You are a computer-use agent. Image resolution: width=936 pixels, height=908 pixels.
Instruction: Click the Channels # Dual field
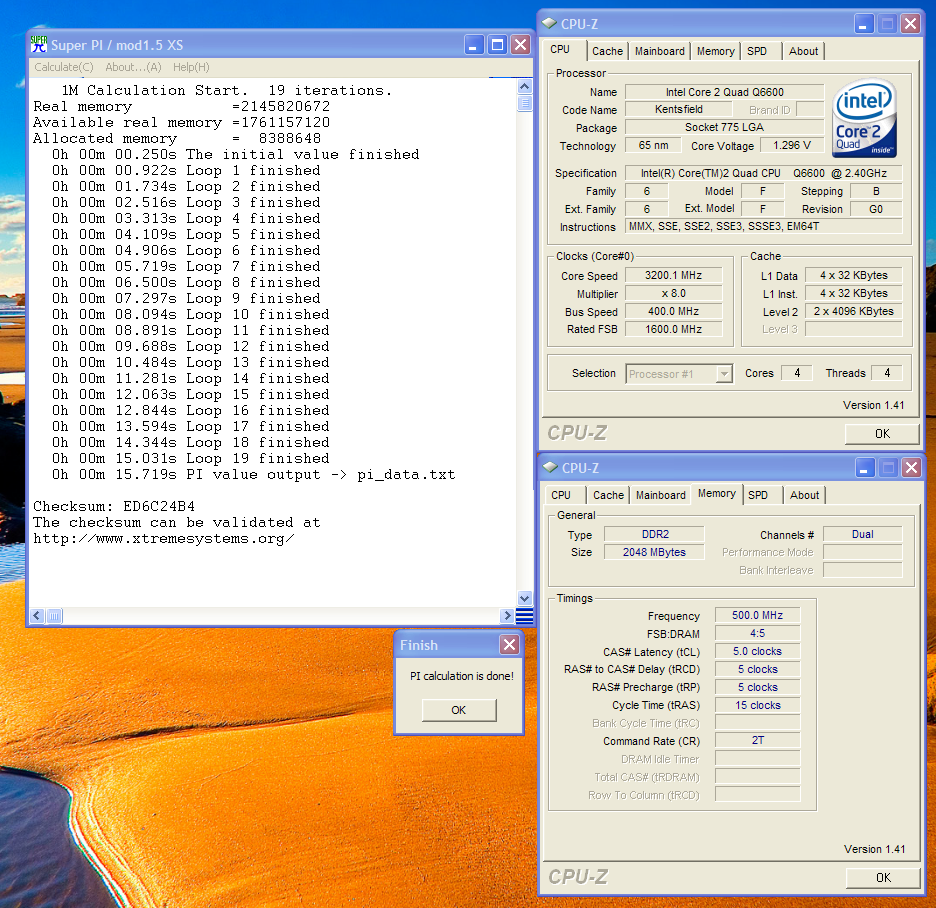(863, 534)
